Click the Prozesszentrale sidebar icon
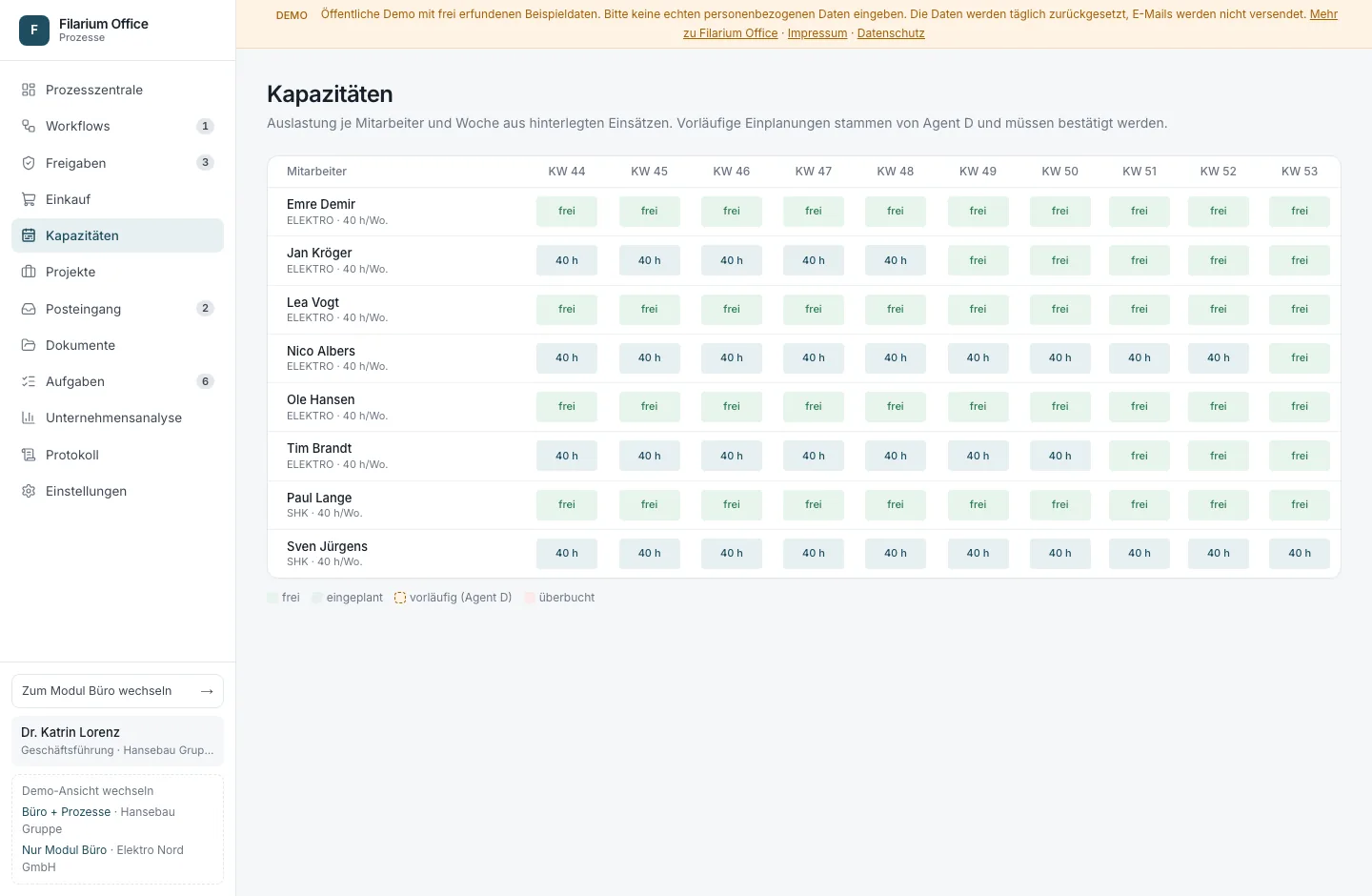Screen dimensions: 1372x896 click(x=29, y=90)
